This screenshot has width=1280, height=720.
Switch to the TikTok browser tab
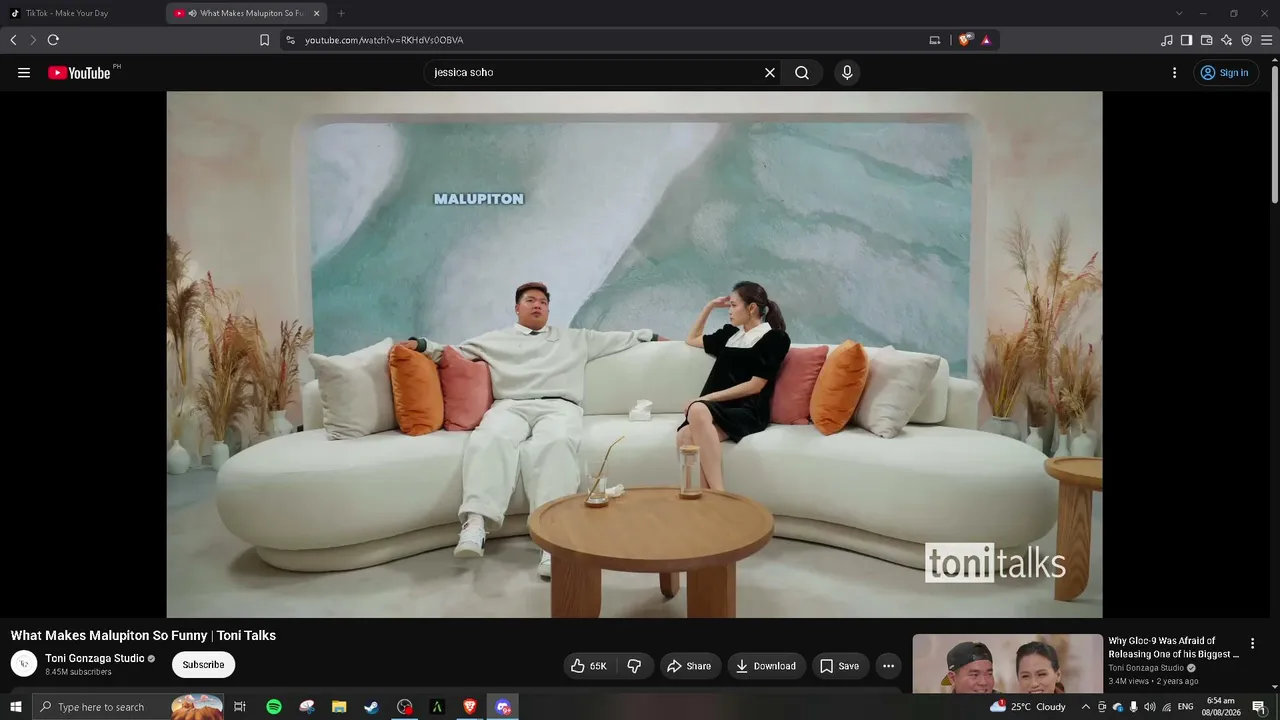click(x=82, y=13)
